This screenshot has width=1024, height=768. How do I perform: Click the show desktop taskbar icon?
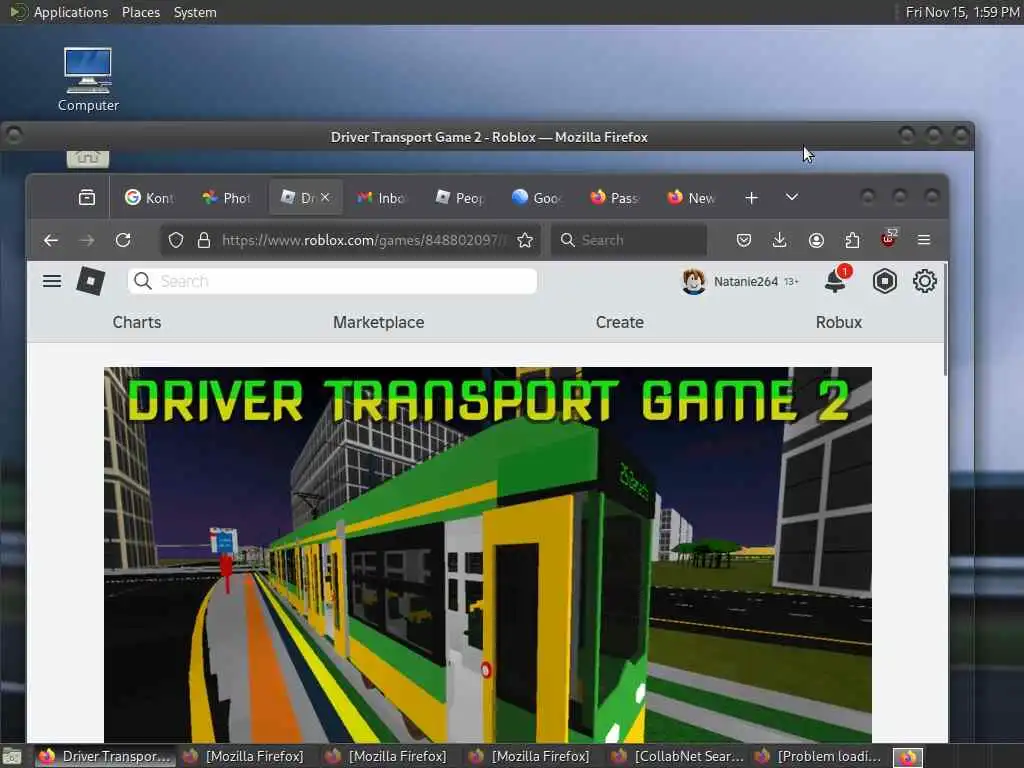[12, 757]
